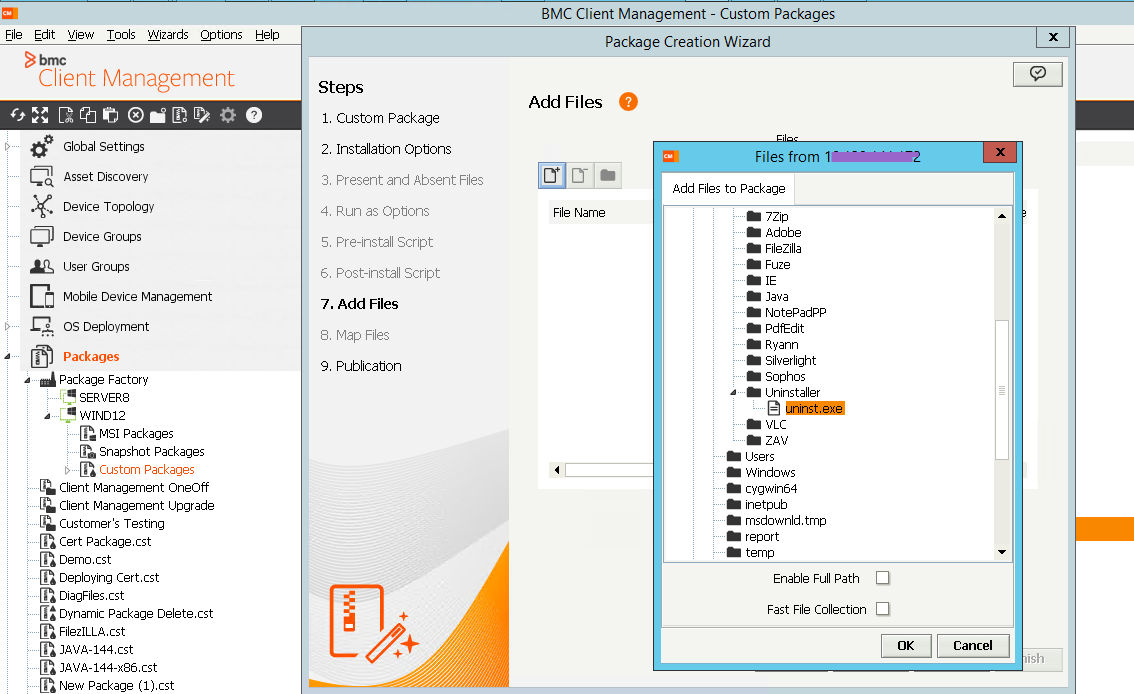Screen dimensions: 1134x694
Task: Go to step 1. Custom Package
Action: tap(380, 118)
